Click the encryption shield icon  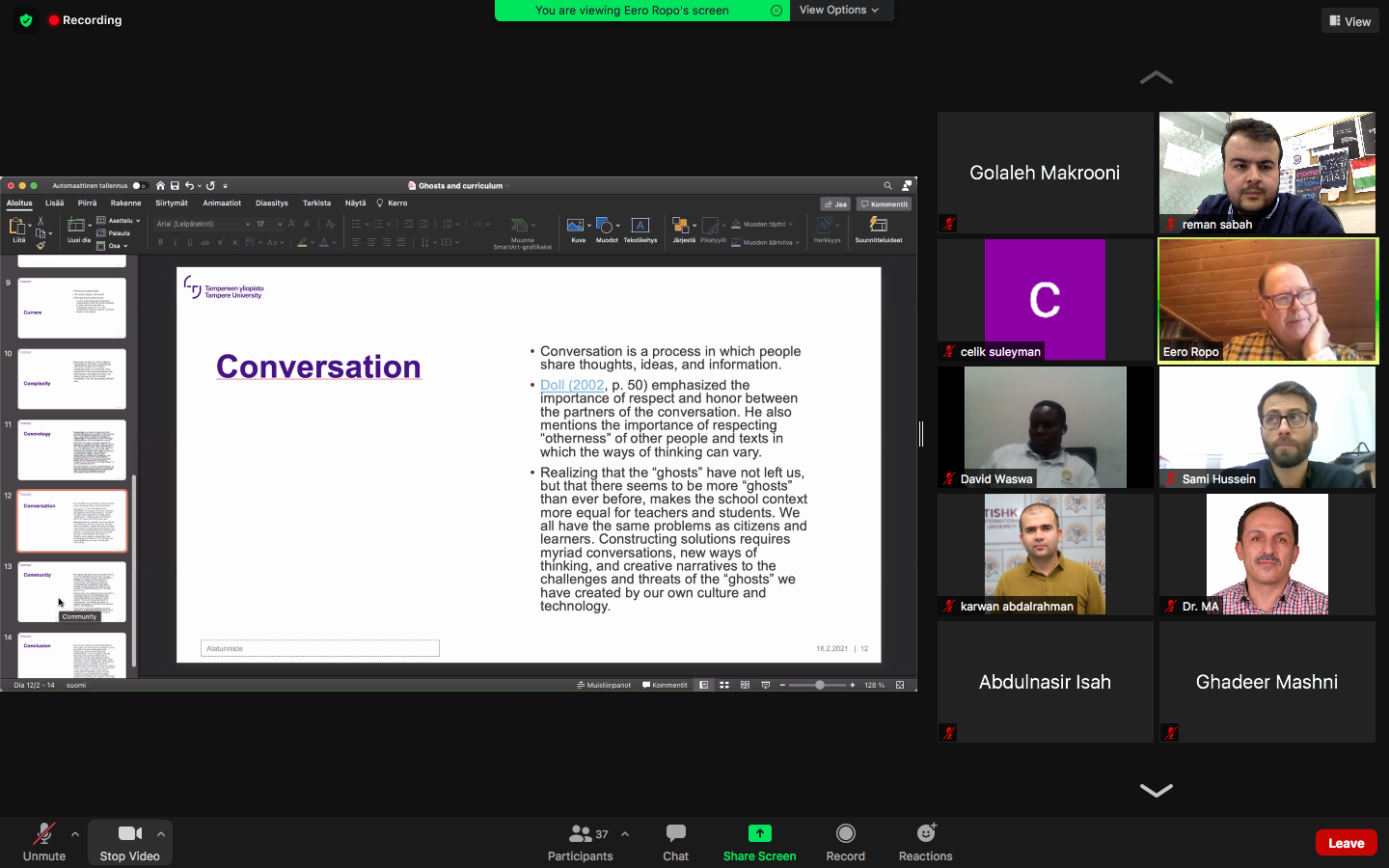[x=26, y=20]
